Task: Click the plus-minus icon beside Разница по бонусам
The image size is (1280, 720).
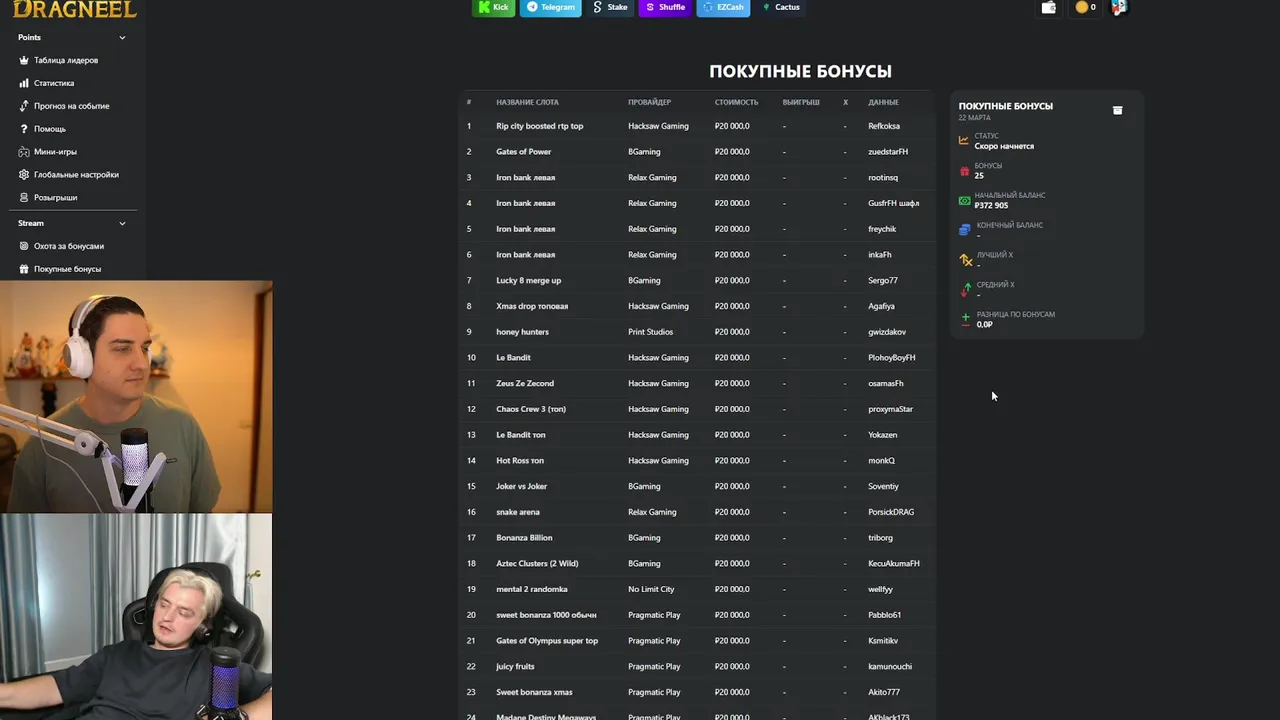Action: pos(965,319)
